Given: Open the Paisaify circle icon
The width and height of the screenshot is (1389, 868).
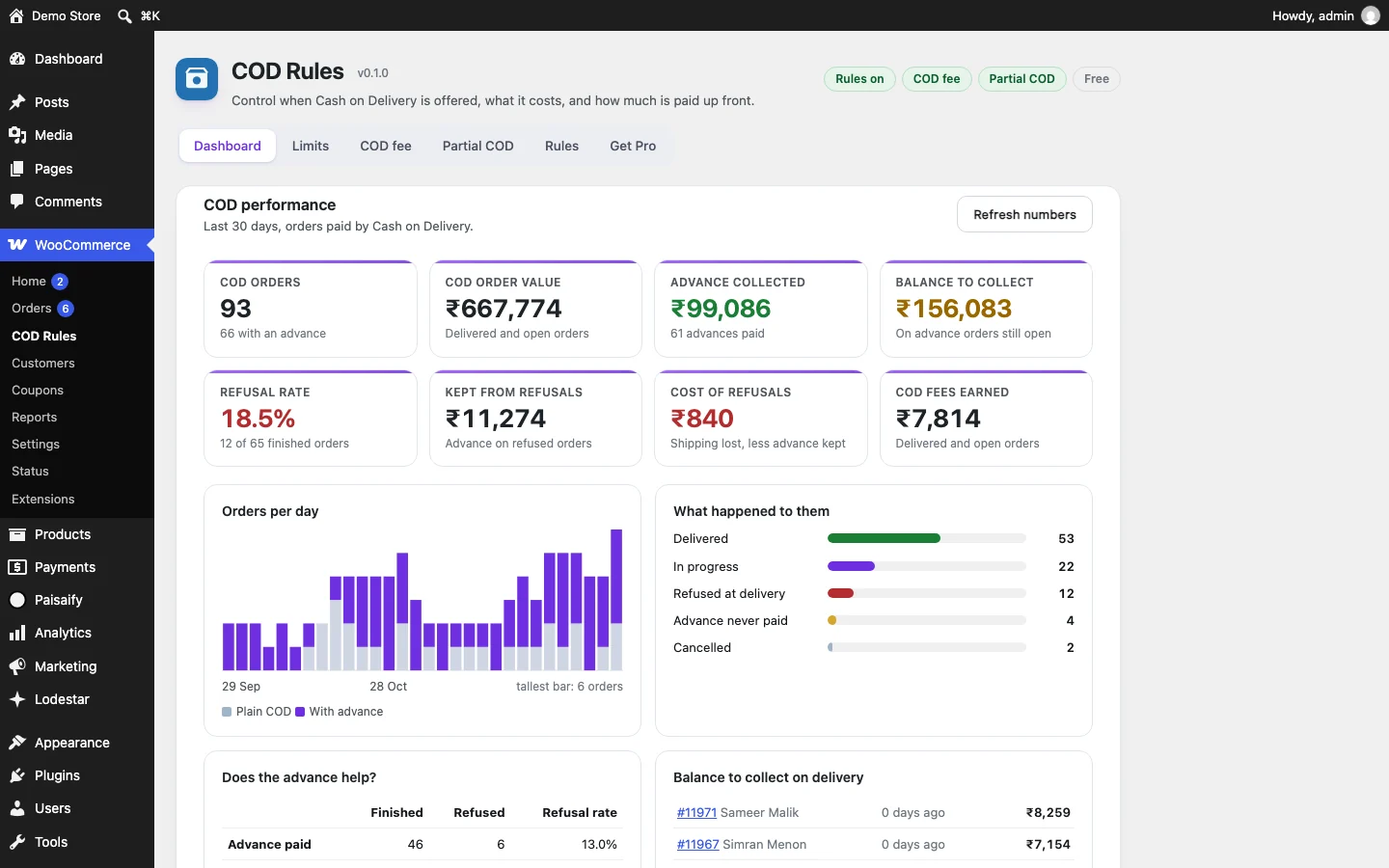Looking at the screenshot, I should pos(17,600).
